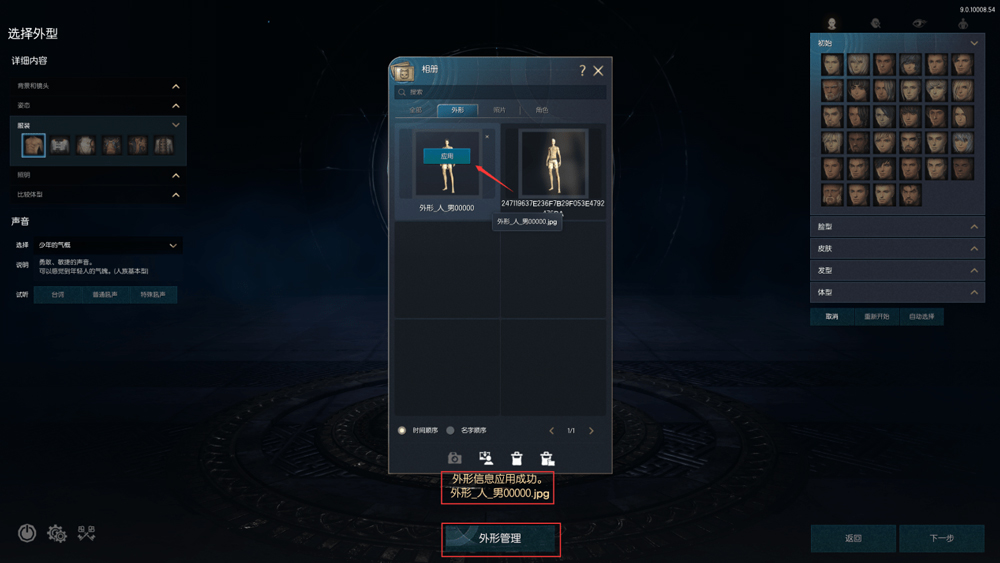1000x563 pixels.
Task: Switch to the 全部 tab in album
Action: coord(416,110)
